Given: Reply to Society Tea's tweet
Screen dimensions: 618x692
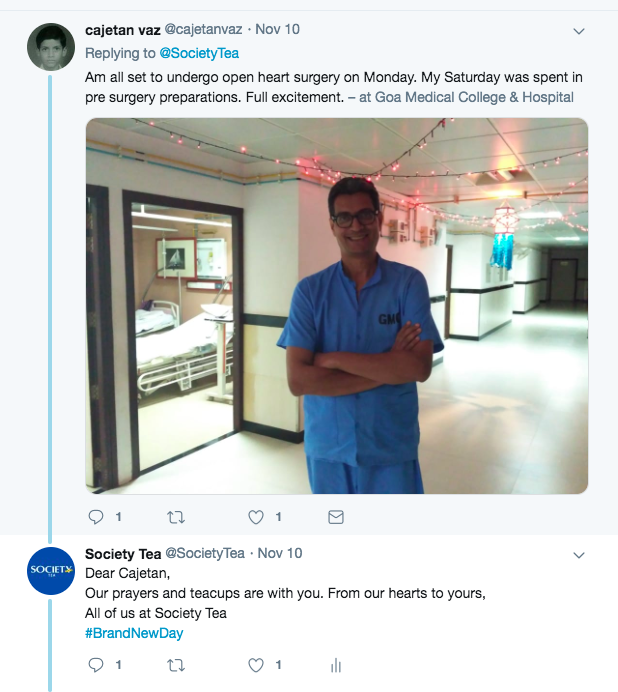Looking at the screenshot, I should 97,664.
